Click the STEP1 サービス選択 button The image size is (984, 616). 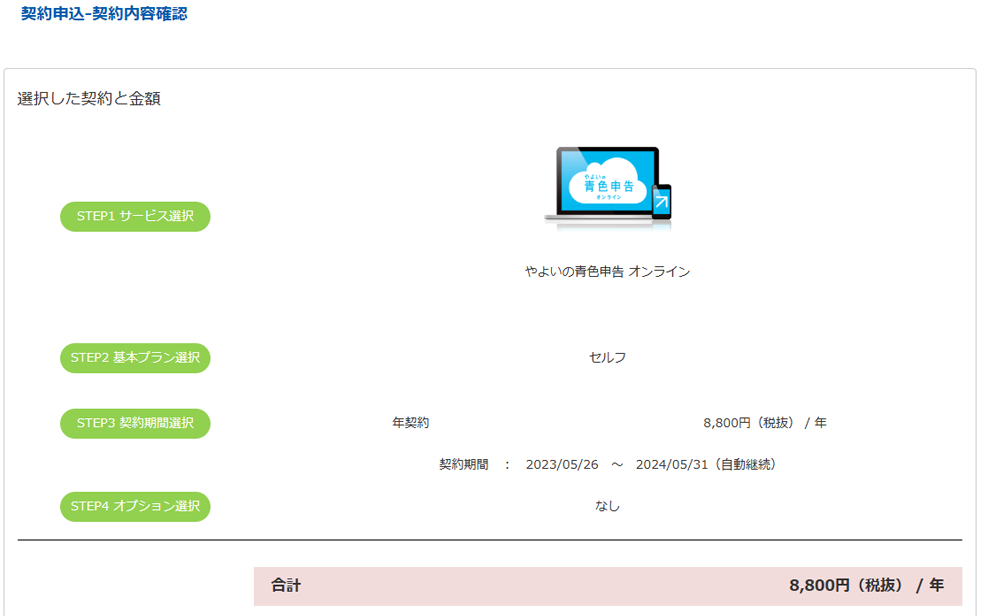pyautogui.click(x=135, y=216)
